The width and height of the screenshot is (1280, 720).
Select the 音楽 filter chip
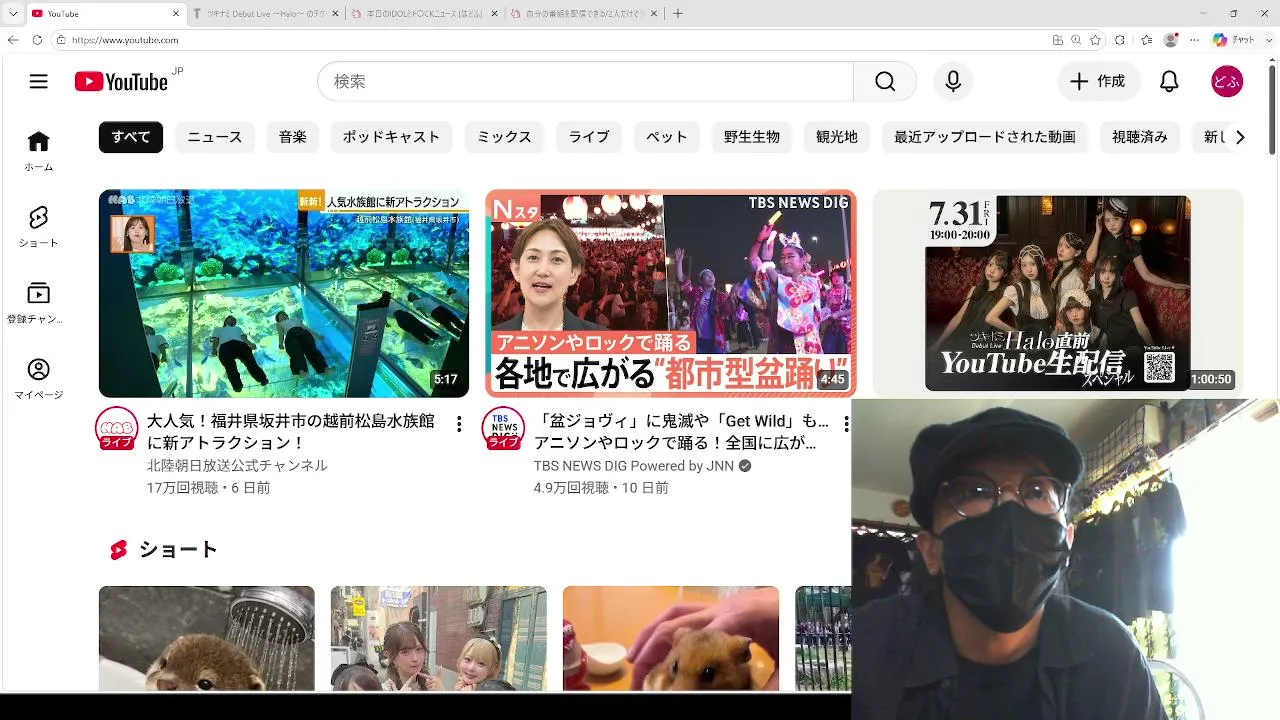293,137
